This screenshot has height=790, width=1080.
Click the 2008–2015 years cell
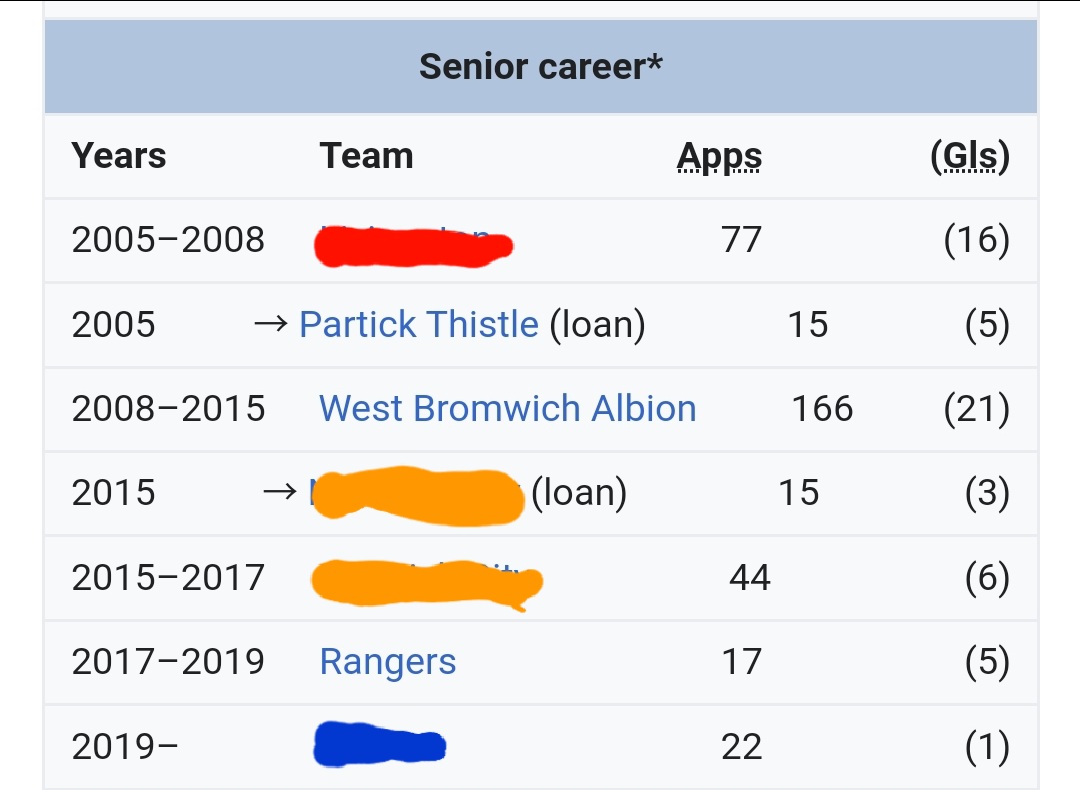(168, 408)
